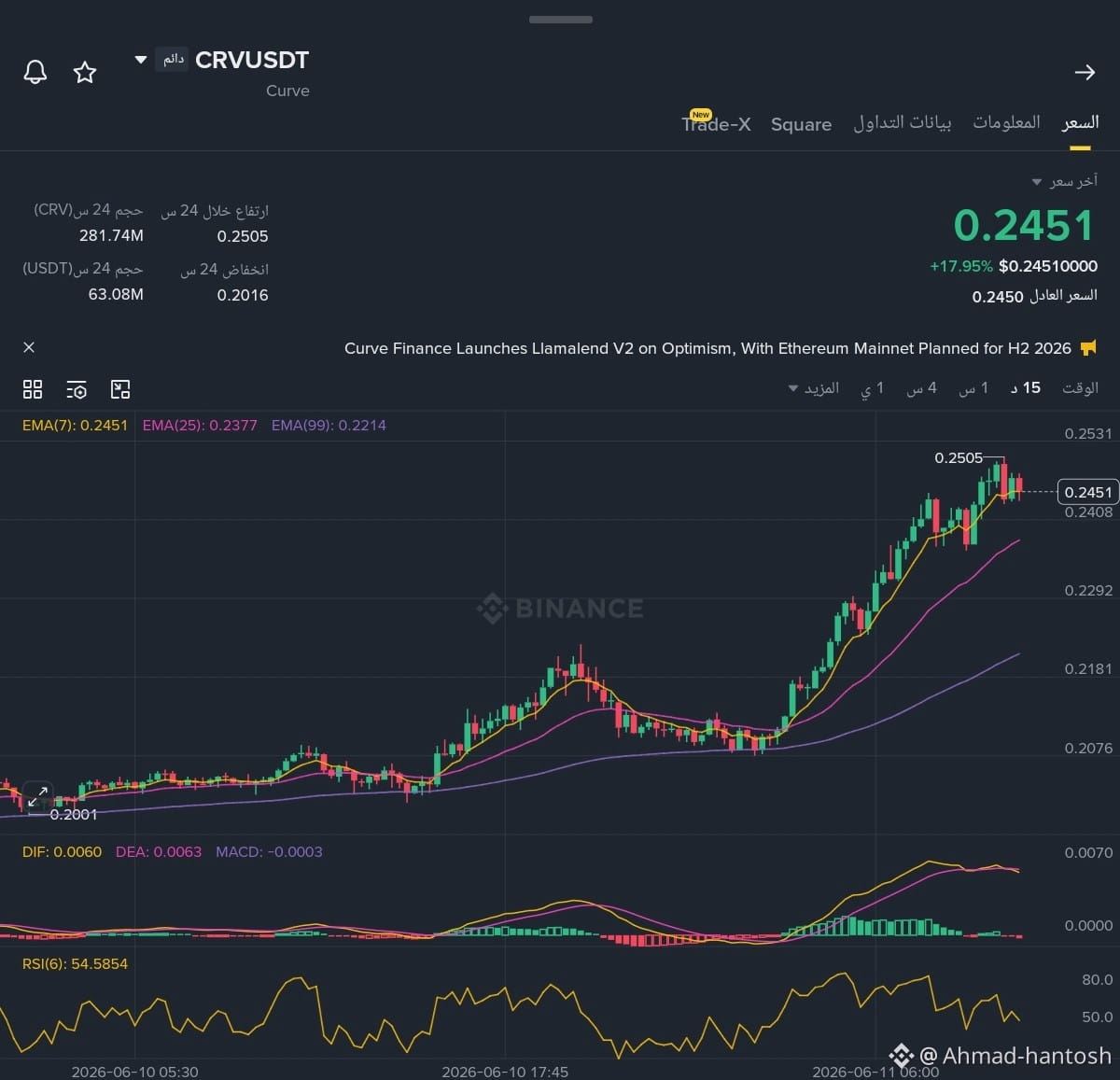Select the 1 س interval
The image size is (1120, 1080).
pyautogui.click(x=973, y=388)
